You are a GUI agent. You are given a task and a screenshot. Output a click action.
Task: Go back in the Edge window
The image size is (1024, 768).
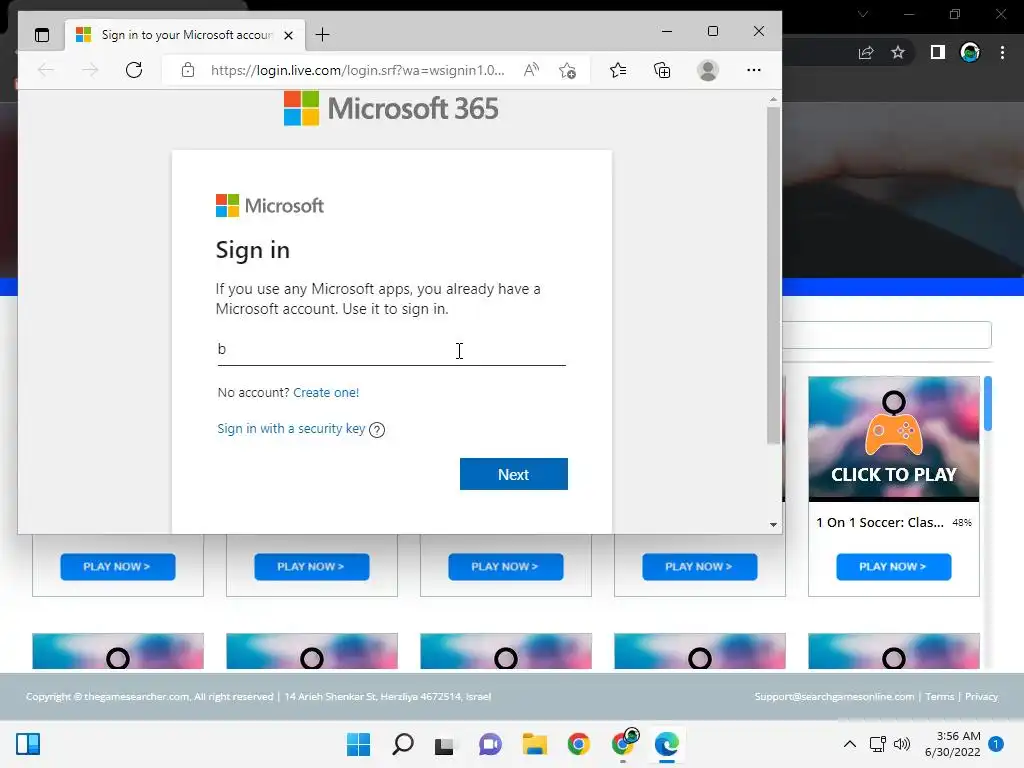pyautogui.click(x=46, y=70)
